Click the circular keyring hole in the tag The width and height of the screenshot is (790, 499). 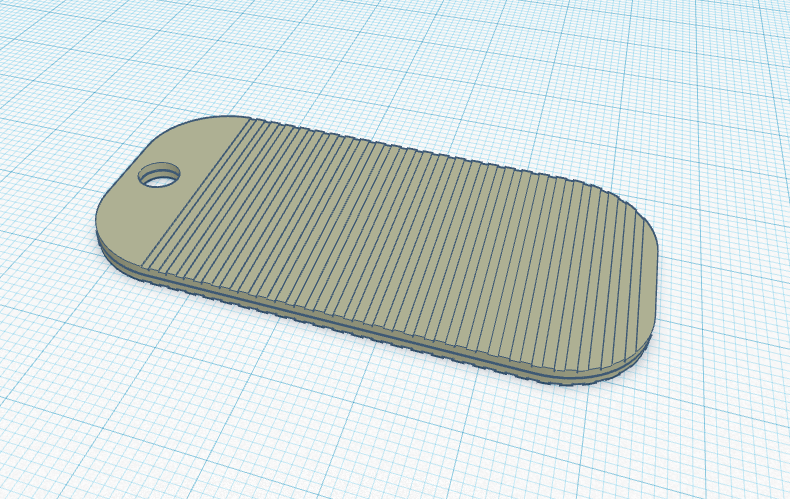tap(159, 175)
